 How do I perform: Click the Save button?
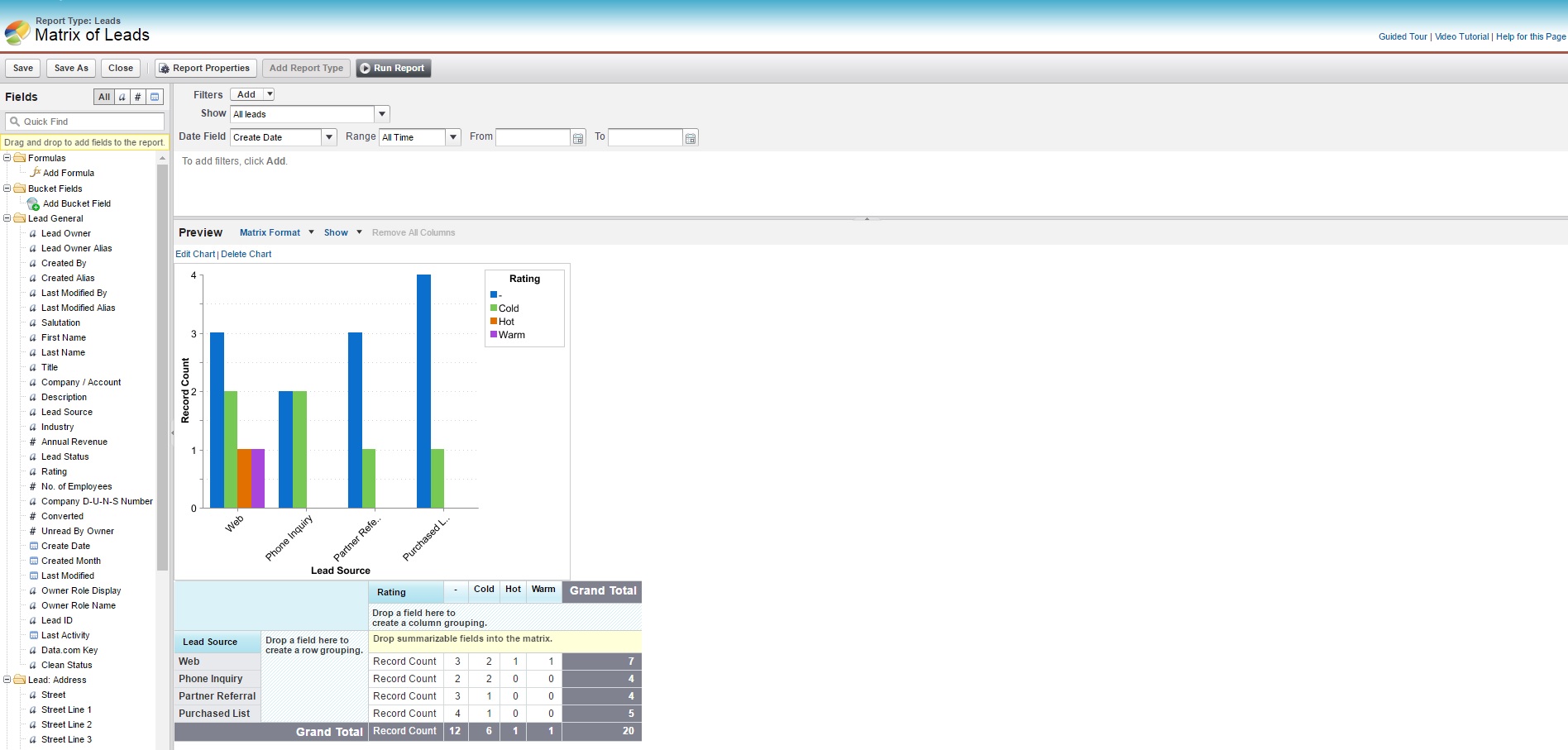(x=23, y=68)
